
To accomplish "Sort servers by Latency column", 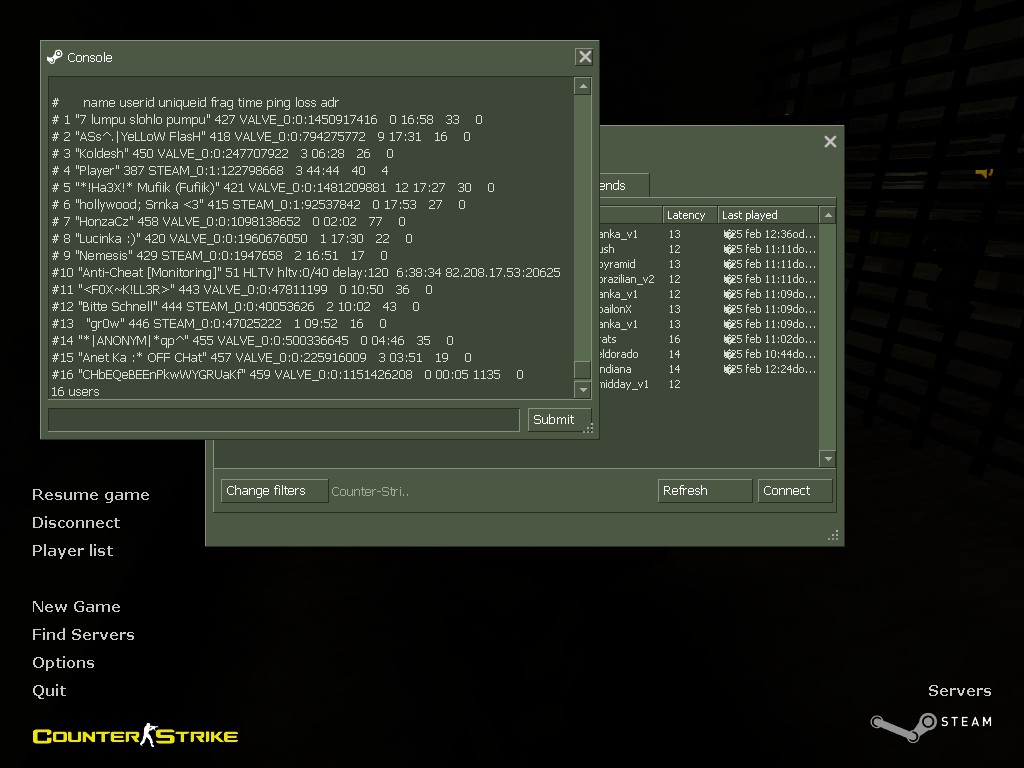I will [x=690, y=215].
